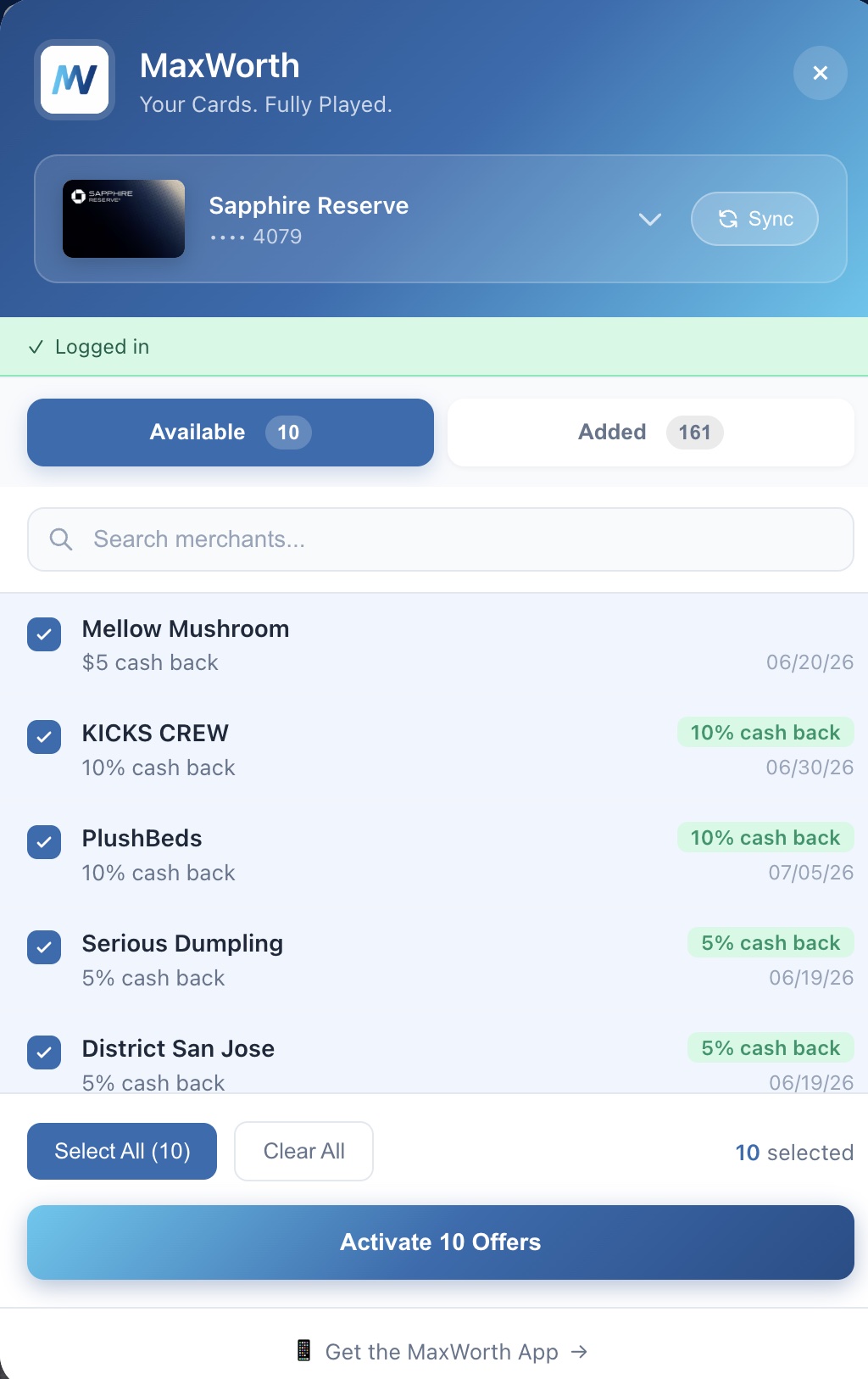Click the District San Jose merchant name
This screenshot has width=868, height=1379.
click(x=178, y=1049)
